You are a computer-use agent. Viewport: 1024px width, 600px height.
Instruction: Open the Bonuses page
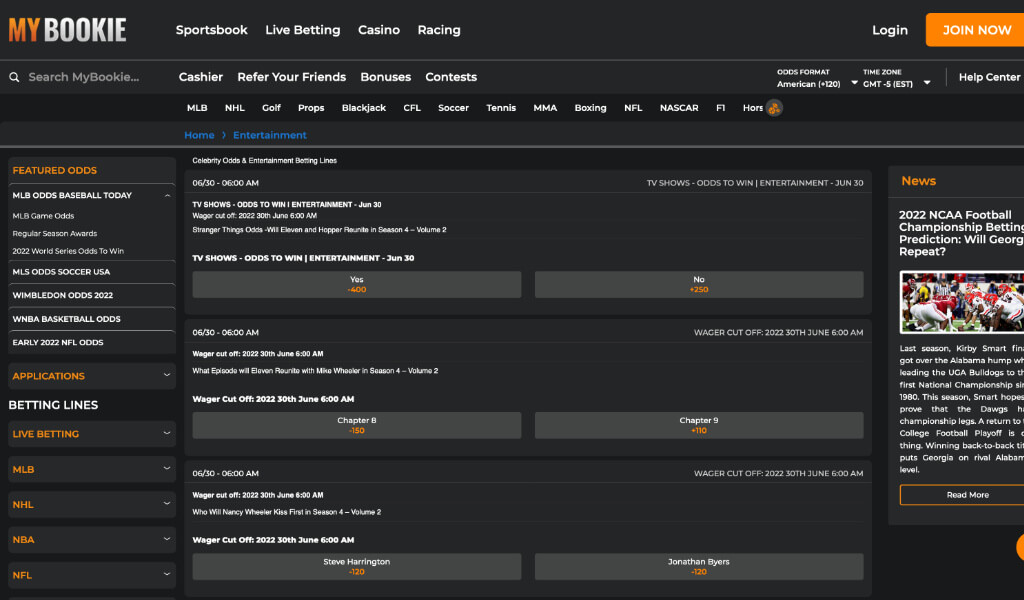[x=385, y=77]
